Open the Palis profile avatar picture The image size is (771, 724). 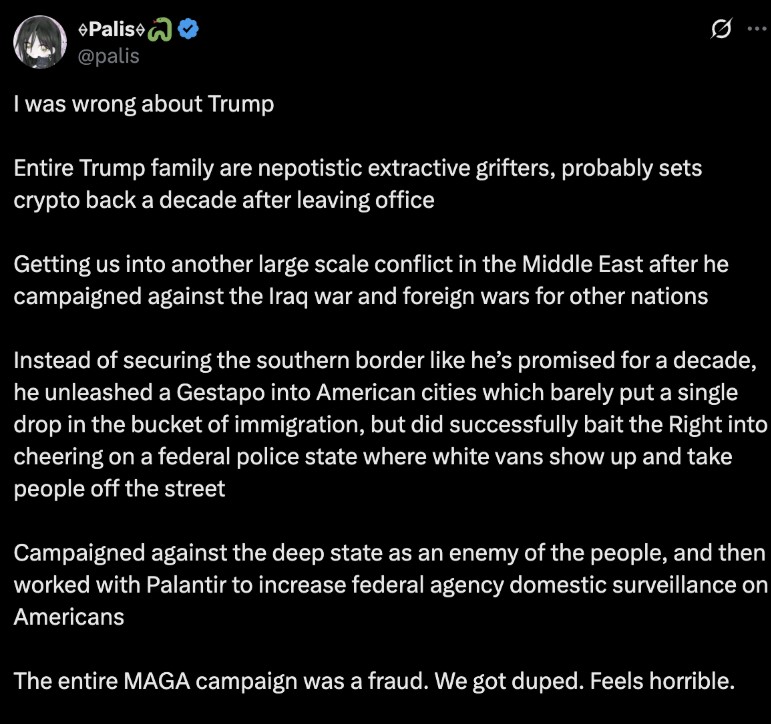tap(40, 42)
